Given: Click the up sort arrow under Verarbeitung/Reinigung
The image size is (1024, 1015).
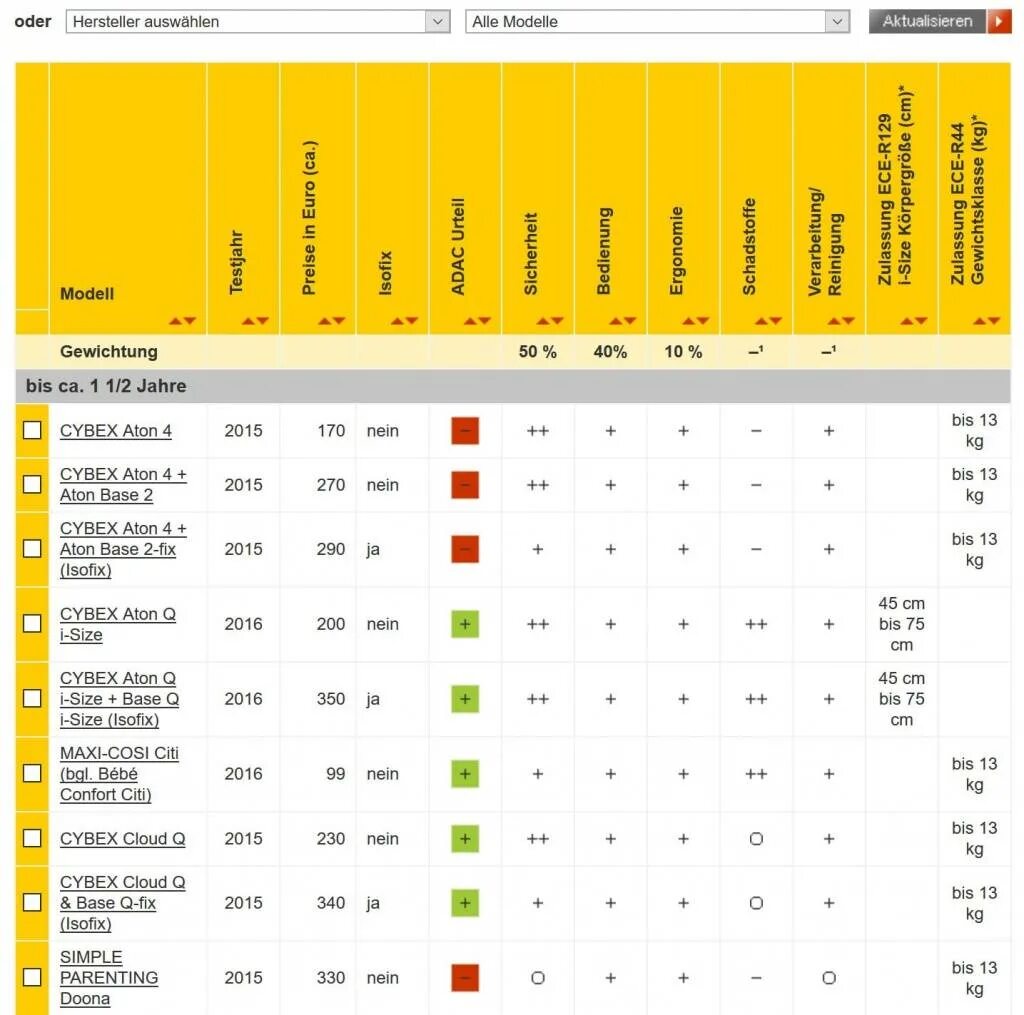Looking at the screenshot, I should (x=834, y=321).
